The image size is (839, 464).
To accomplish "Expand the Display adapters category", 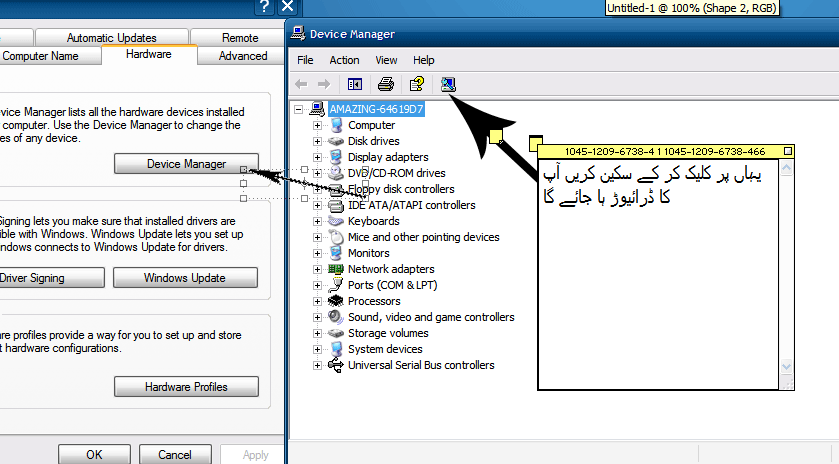I will (x=318, y=157).
